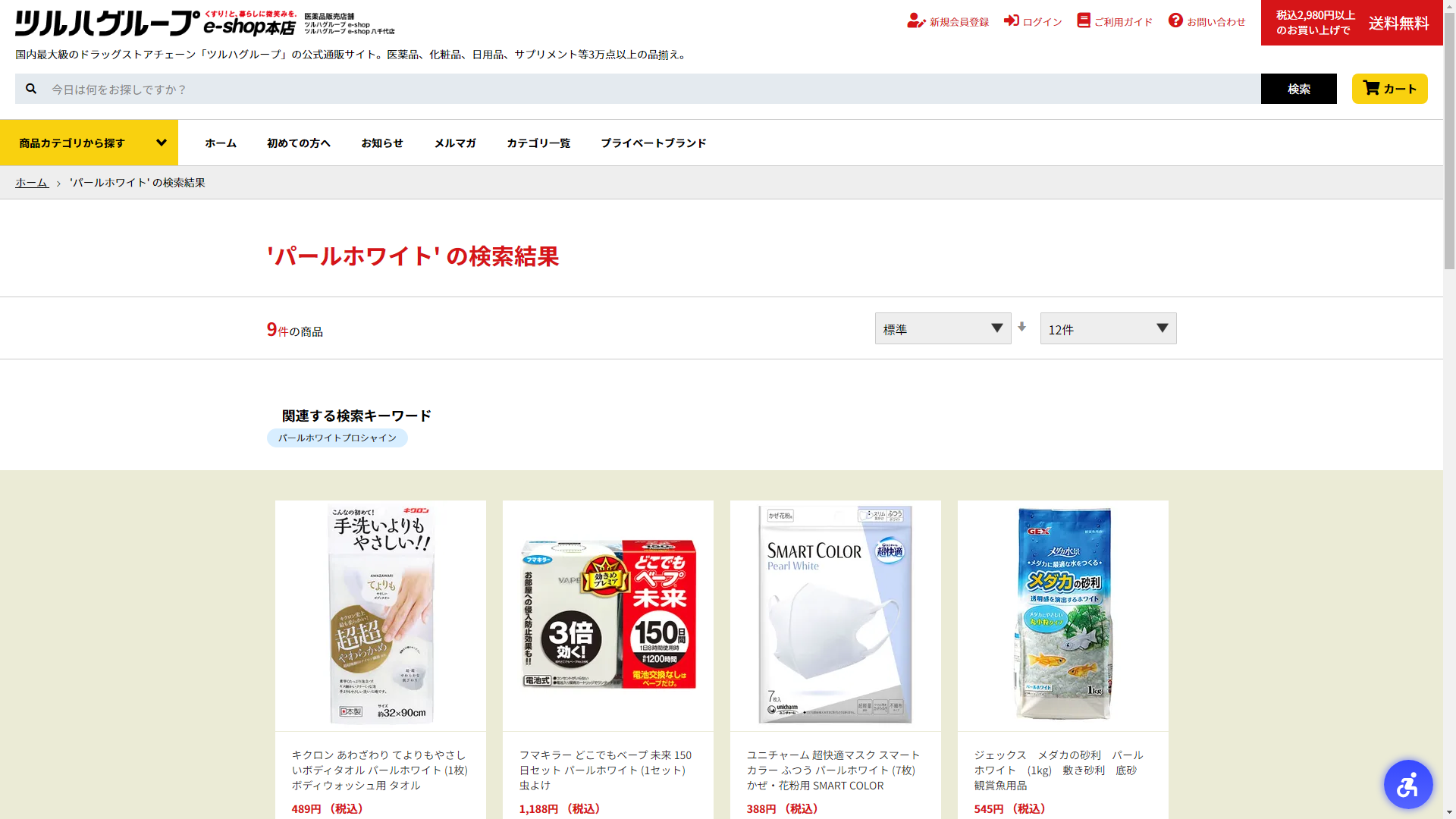Select the パールホワイトプロシャイン keyword tag
Screen dimensions: 1456x819
[337, 438]
